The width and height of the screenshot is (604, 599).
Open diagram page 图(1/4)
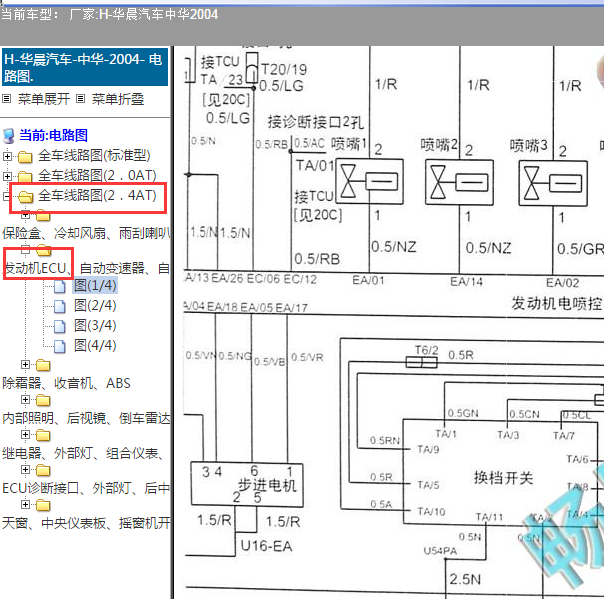(95, 285)
